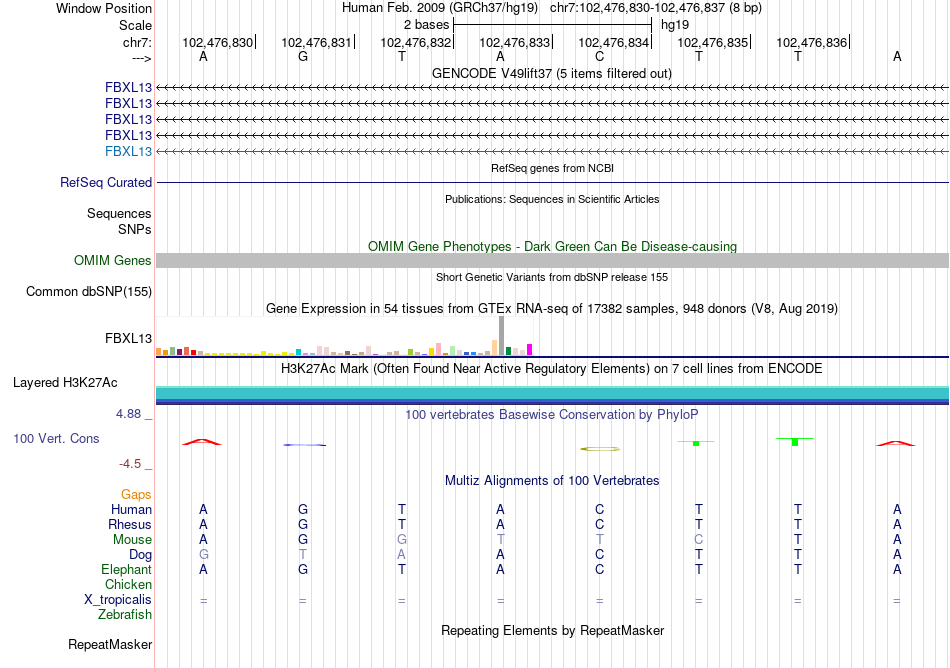
Task: Click the 'X_tropicalis' alignment row label
Action: 118,600
